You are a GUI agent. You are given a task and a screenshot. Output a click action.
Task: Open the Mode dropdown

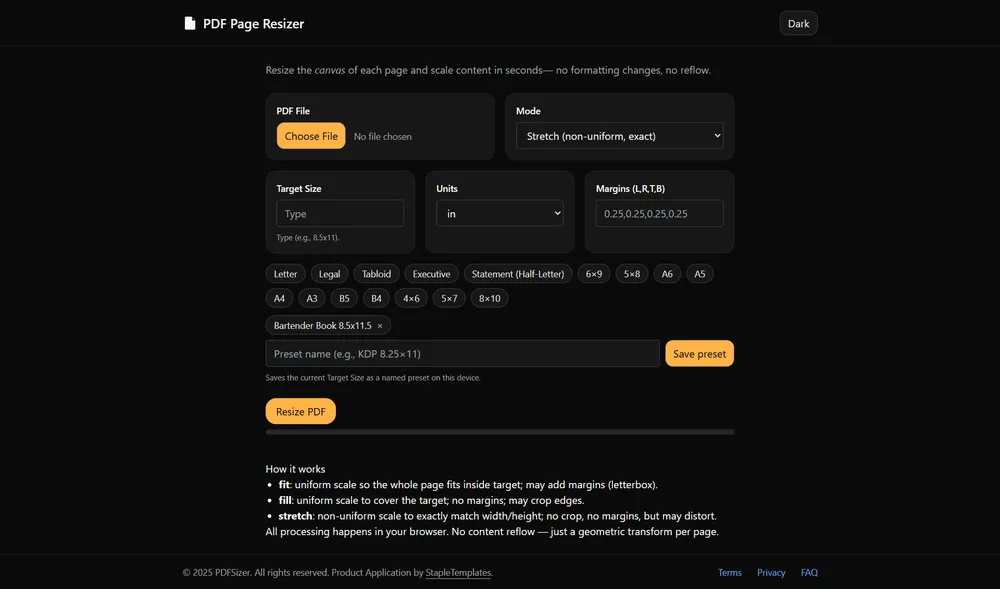click(x=619, y=136)
